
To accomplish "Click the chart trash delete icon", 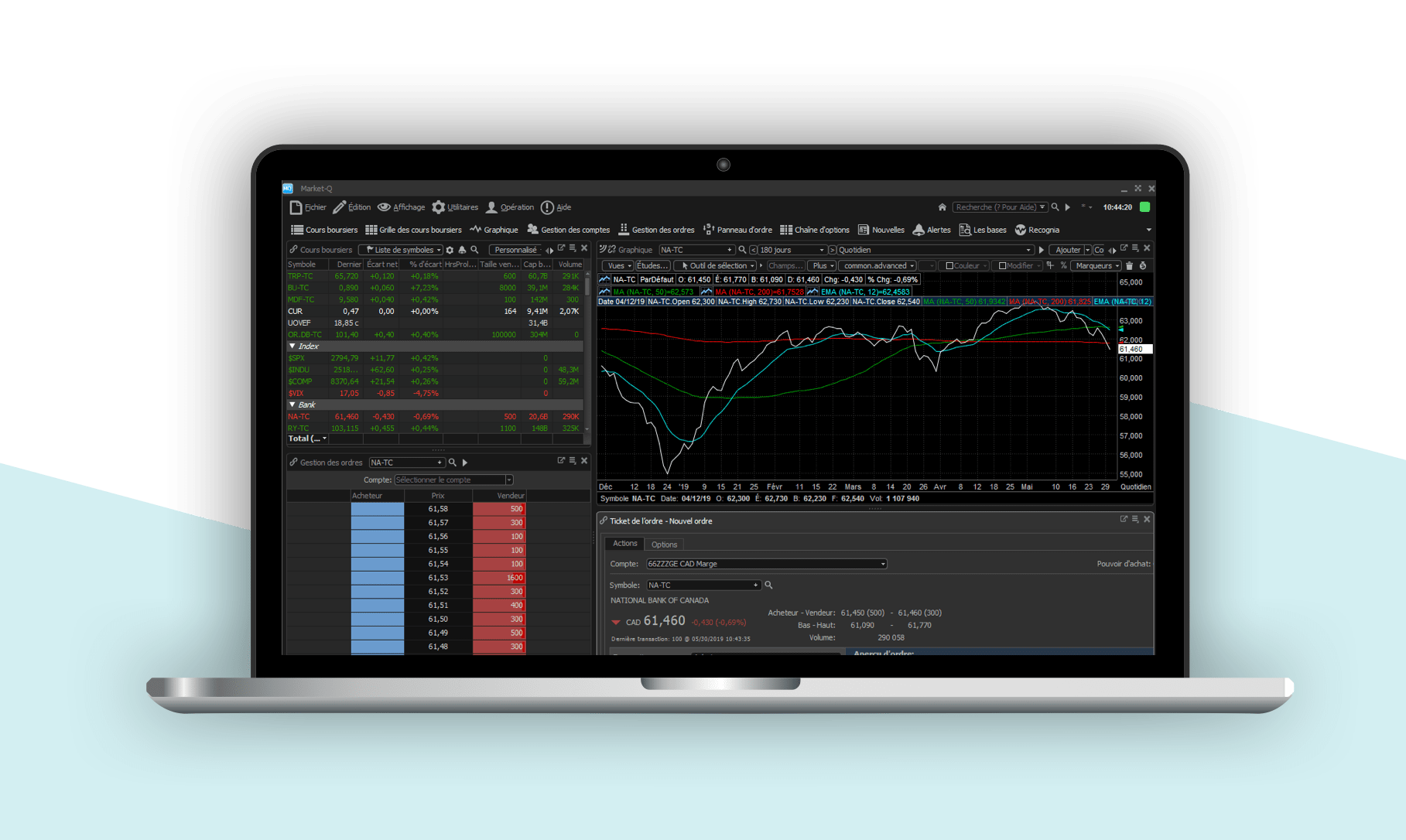I will click(x=1129, y=265).
